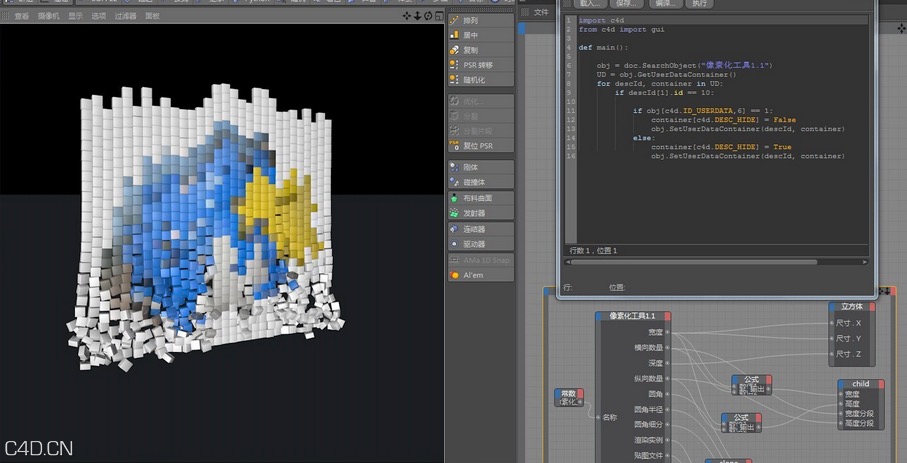The width and height of the screenshot is (907, 463).
Task: Select the 随机化 randomize tool
Action: (x=481, y=80)
